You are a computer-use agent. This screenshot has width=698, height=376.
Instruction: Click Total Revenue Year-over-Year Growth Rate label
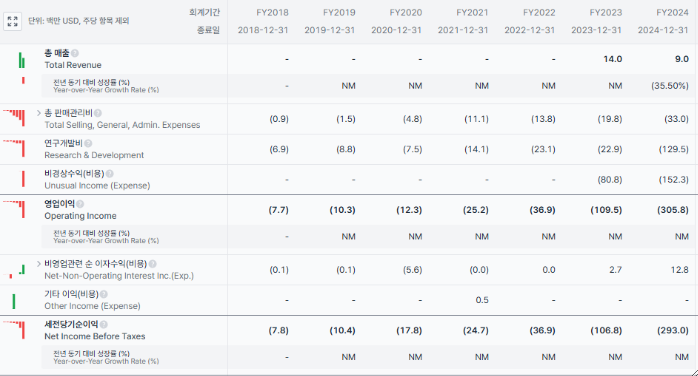[x=106, y=86]
